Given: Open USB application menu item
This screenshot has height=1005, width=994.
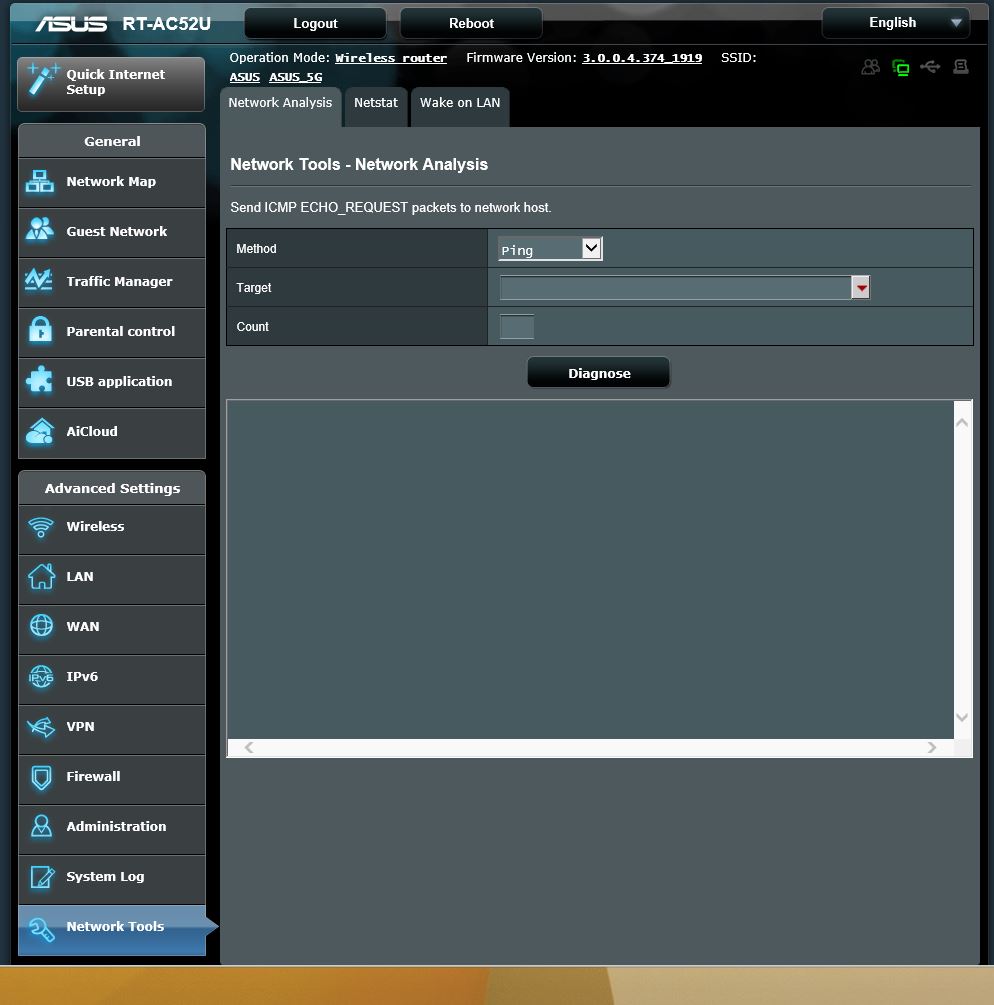Looking at the screenshot, I should click(112, 382).
